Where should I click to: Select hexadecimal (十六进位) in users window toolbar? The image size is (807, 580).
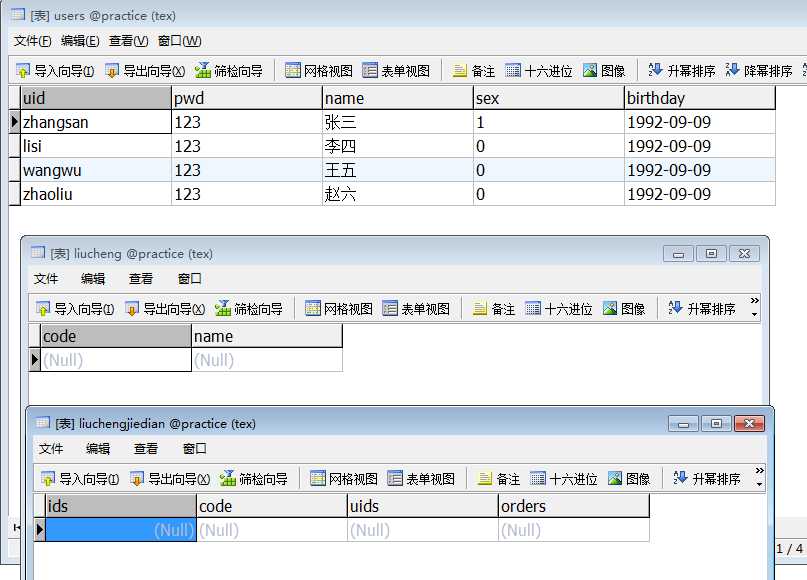[x=539, y=71]
